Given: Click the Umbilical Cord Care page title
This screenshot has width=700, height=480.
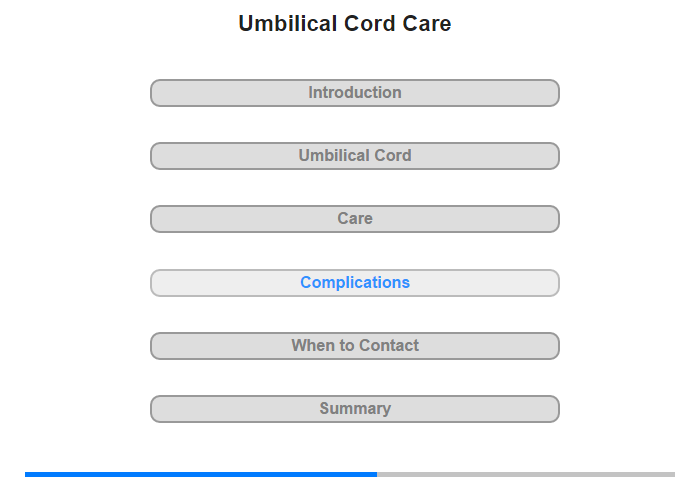Looking at the screenshot, I should pyautogui.click(x=345, y=24).
